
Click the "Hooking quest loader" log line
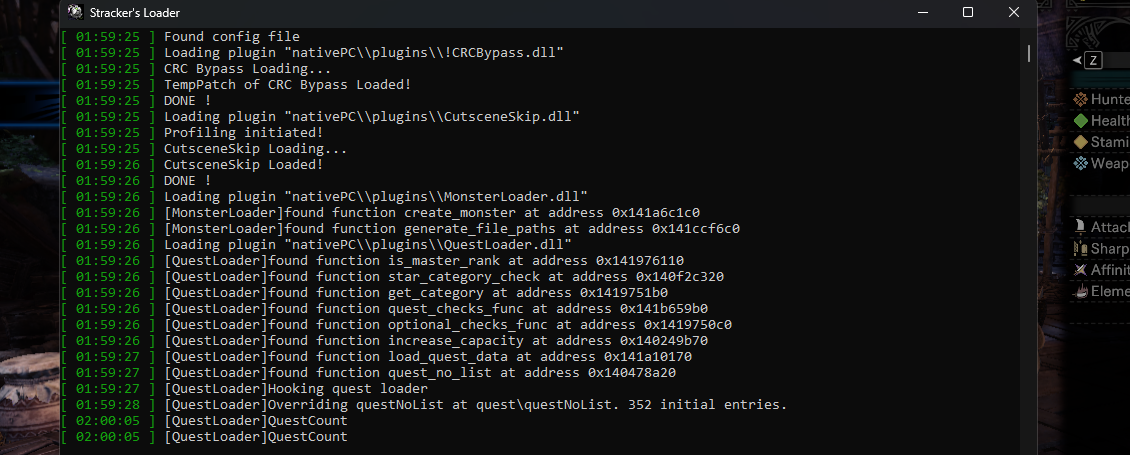296,389
